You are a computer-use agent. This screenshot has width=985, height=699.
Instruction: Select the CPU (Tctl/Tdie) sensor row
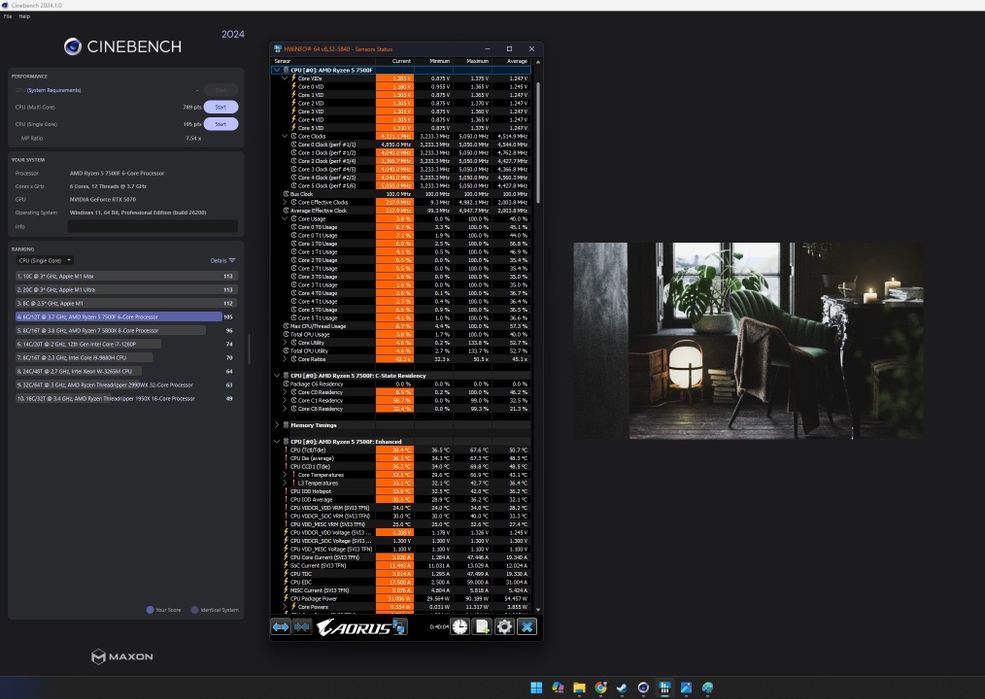pos(401,450)
